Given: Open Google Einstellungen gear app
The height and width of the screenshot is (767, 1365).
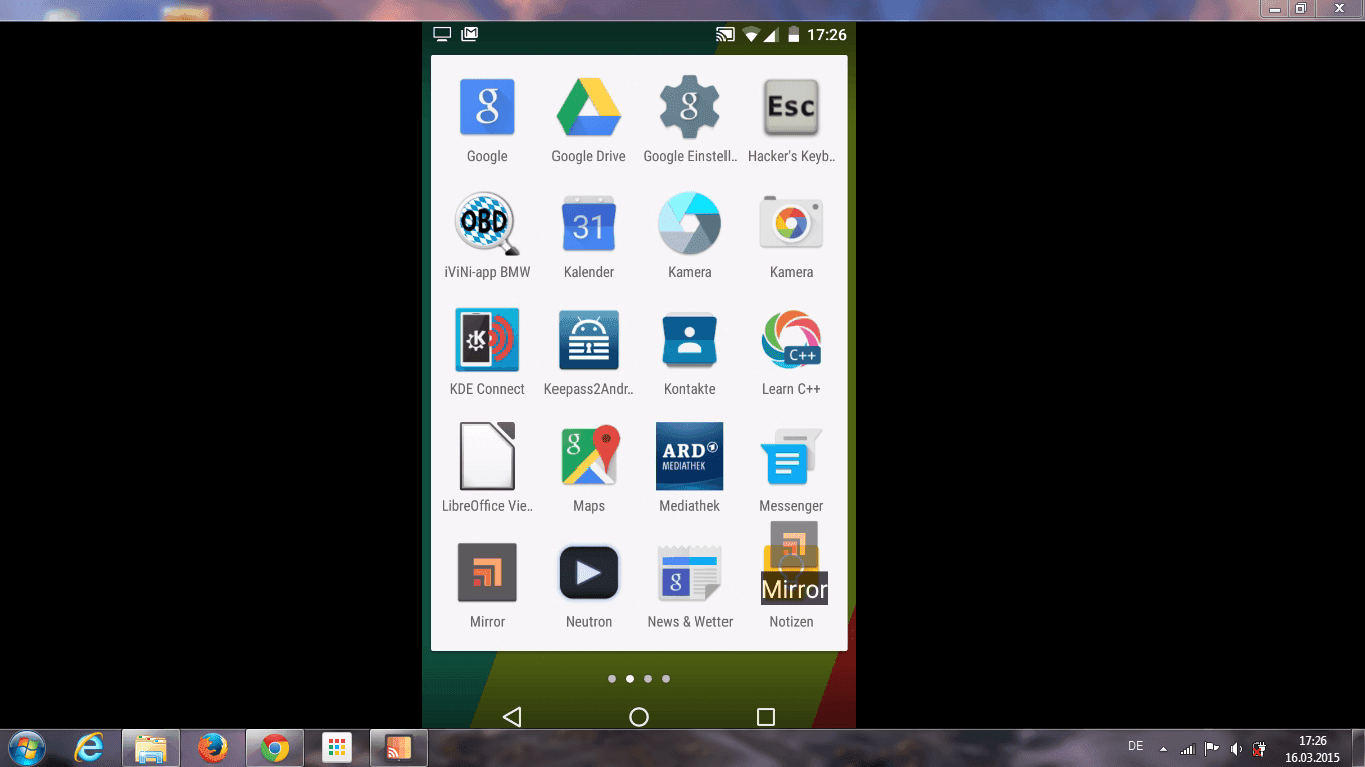Looking at the screenshot, I should [690, 108].
